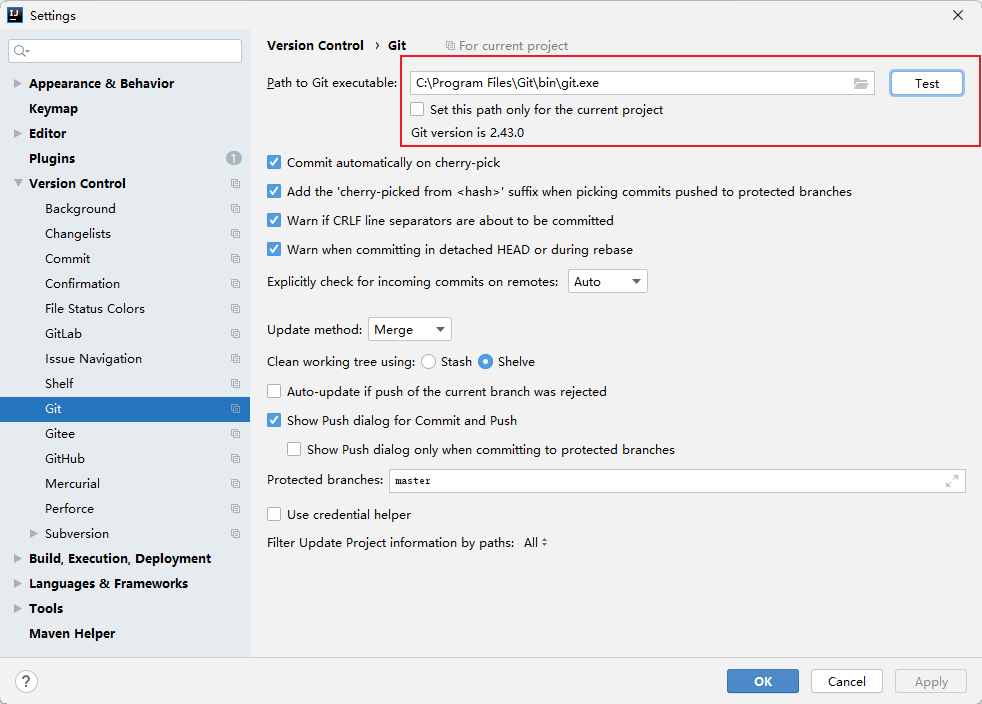Click the expand icon in Protected branches field
Image resolution: width=982 pixels, height=704 pixels.
tap(951, 481)
